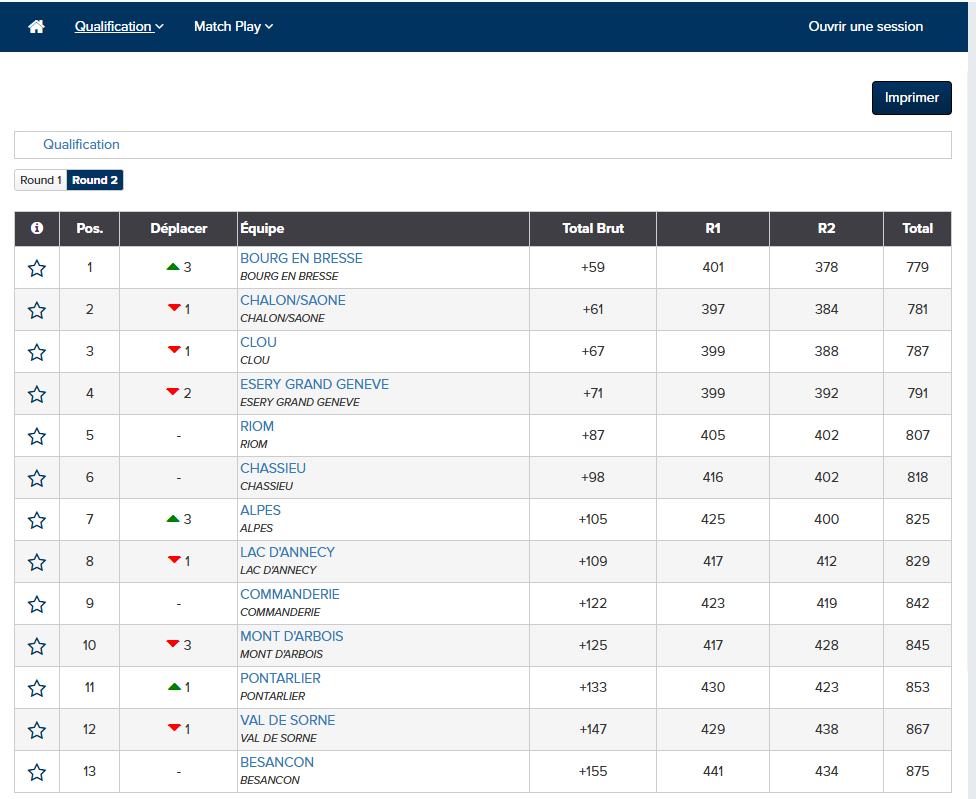
Task: Star the BOURG EN BRESSE team
Action: click(x=37, y=268)
